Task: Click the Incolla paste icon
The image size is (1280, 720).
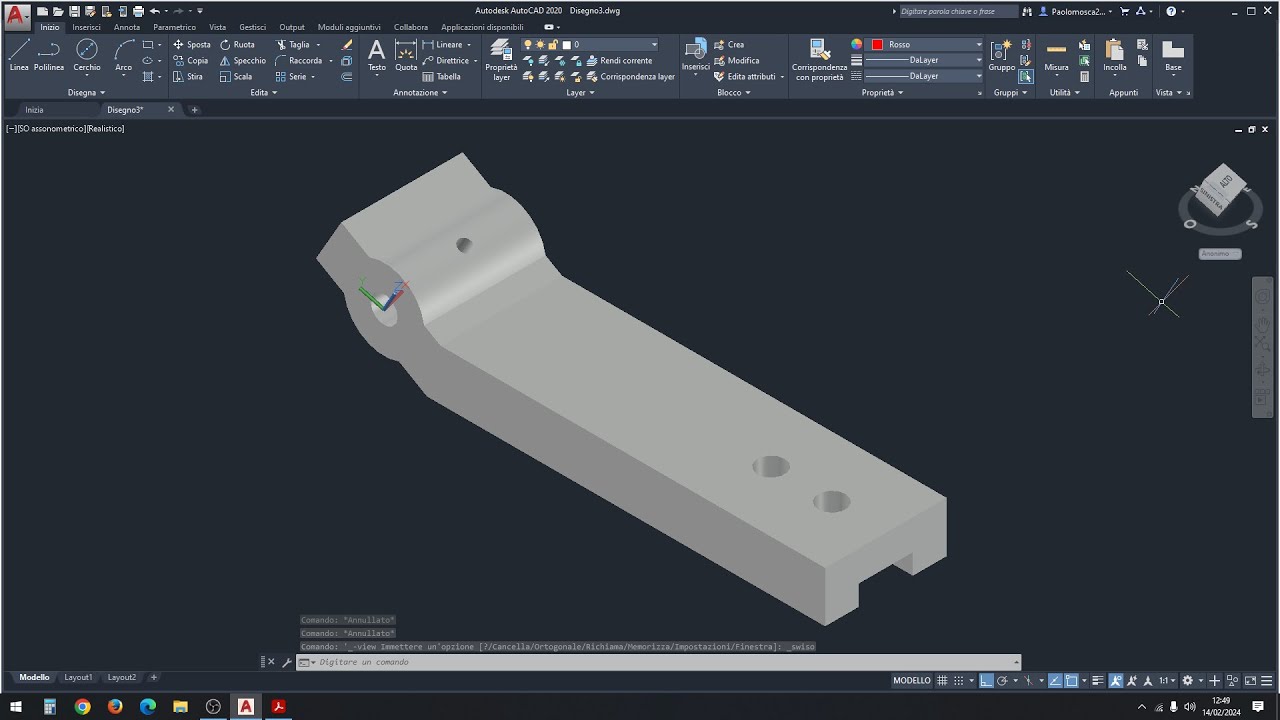Action: point(1115,56)
